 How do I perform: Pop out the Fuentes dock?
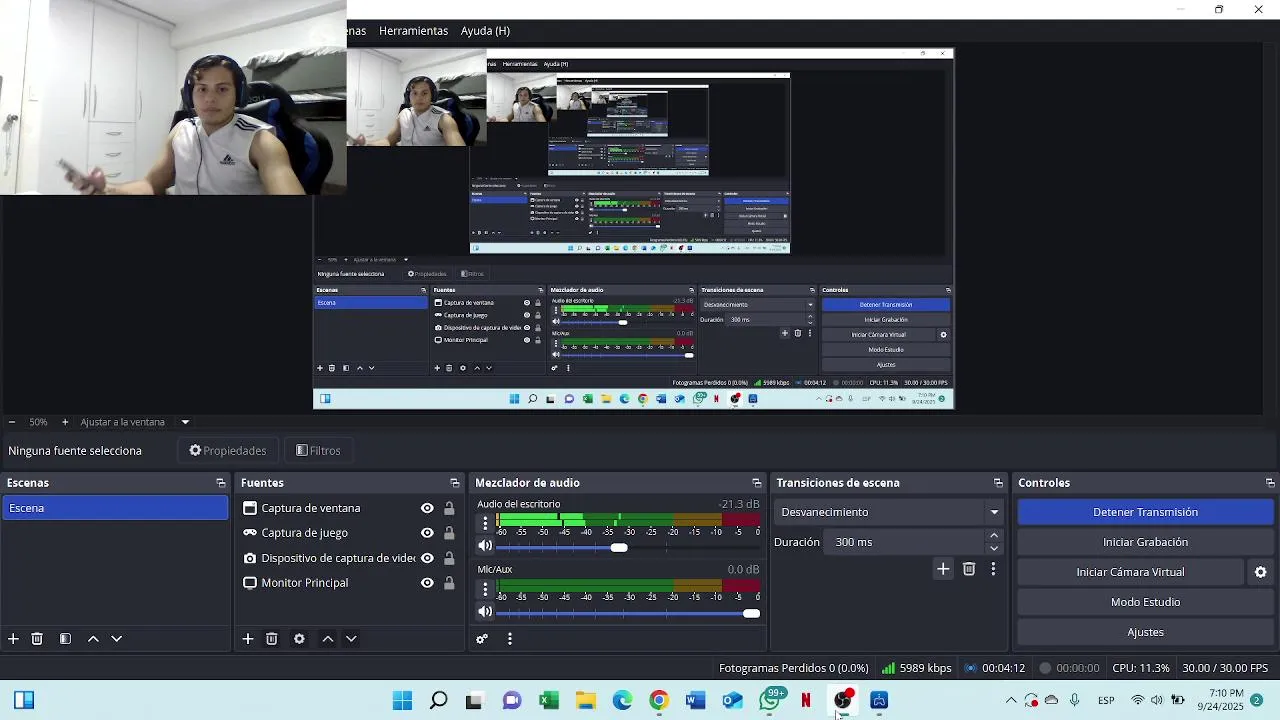point(455,483)
